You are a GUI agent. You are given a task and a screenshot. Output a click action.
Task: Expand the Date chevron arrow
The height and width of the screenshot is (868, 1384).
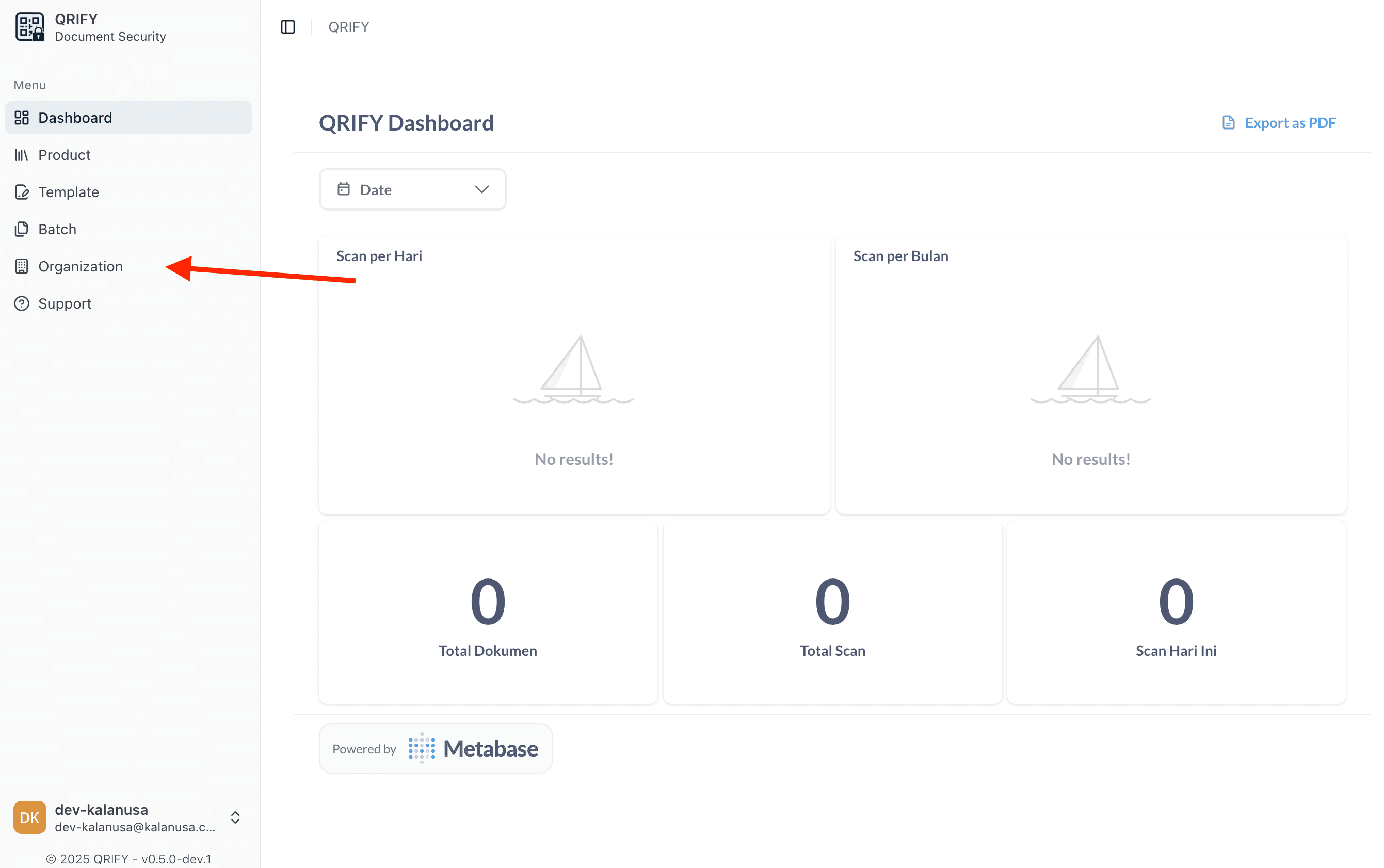pyautogui.click(x=481, y=189)
